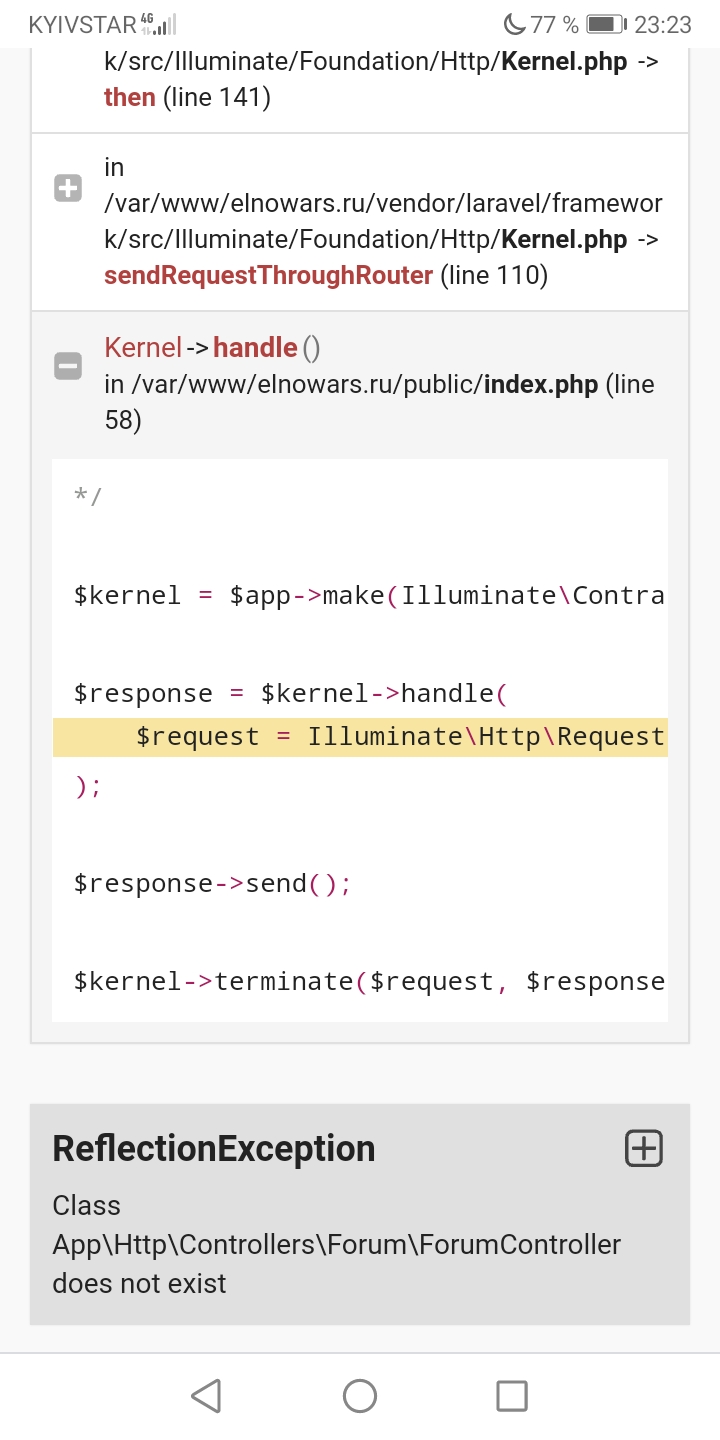Tap the battery icon in status bar
This screenshot has height=1440, width=720.
(x=604, y=24)
